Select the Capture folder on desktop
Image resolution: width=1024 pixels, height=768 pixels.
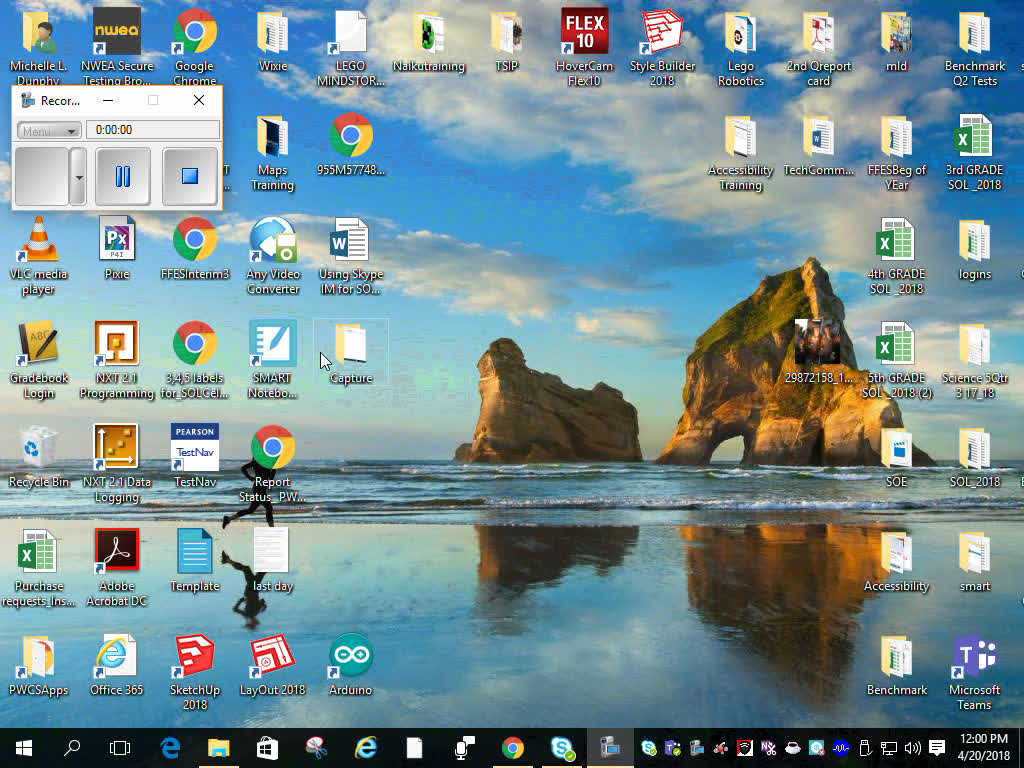pyautogui.click(x=351, y=347)
